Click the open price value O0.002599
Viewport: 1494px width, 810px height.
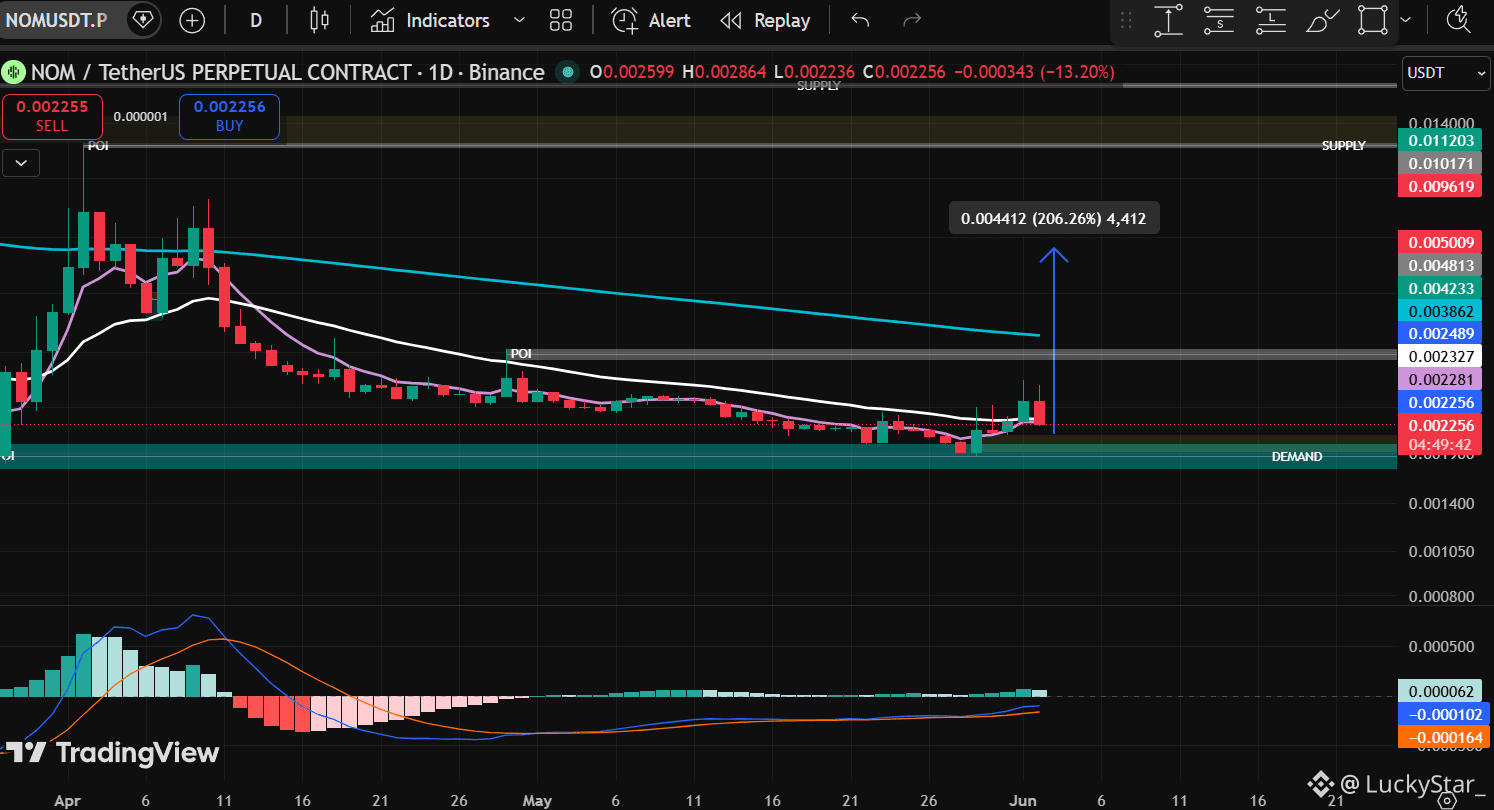tap(631, 72)
